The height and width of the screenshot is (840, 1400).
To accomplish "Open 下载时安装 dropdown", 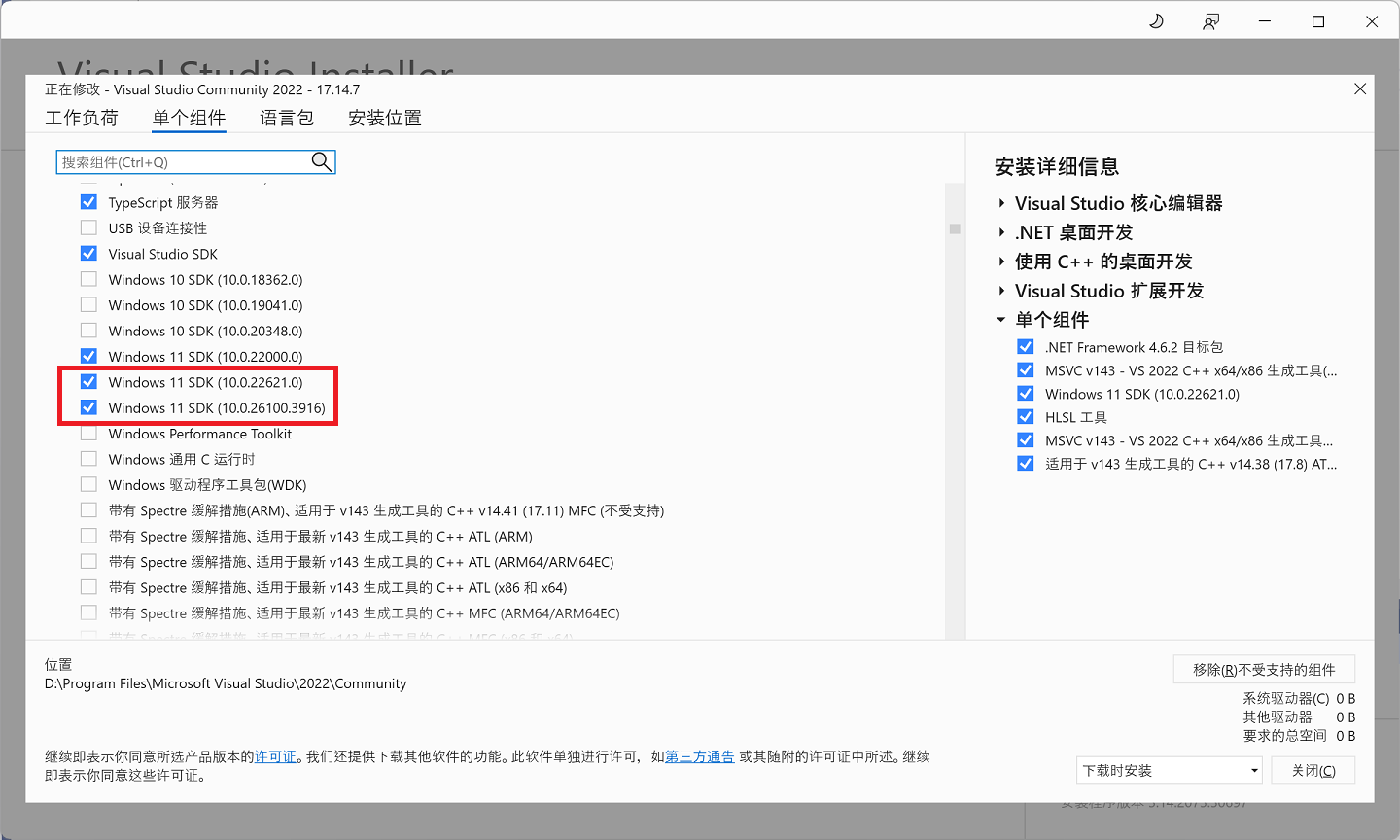I will tap(1170, 770).
